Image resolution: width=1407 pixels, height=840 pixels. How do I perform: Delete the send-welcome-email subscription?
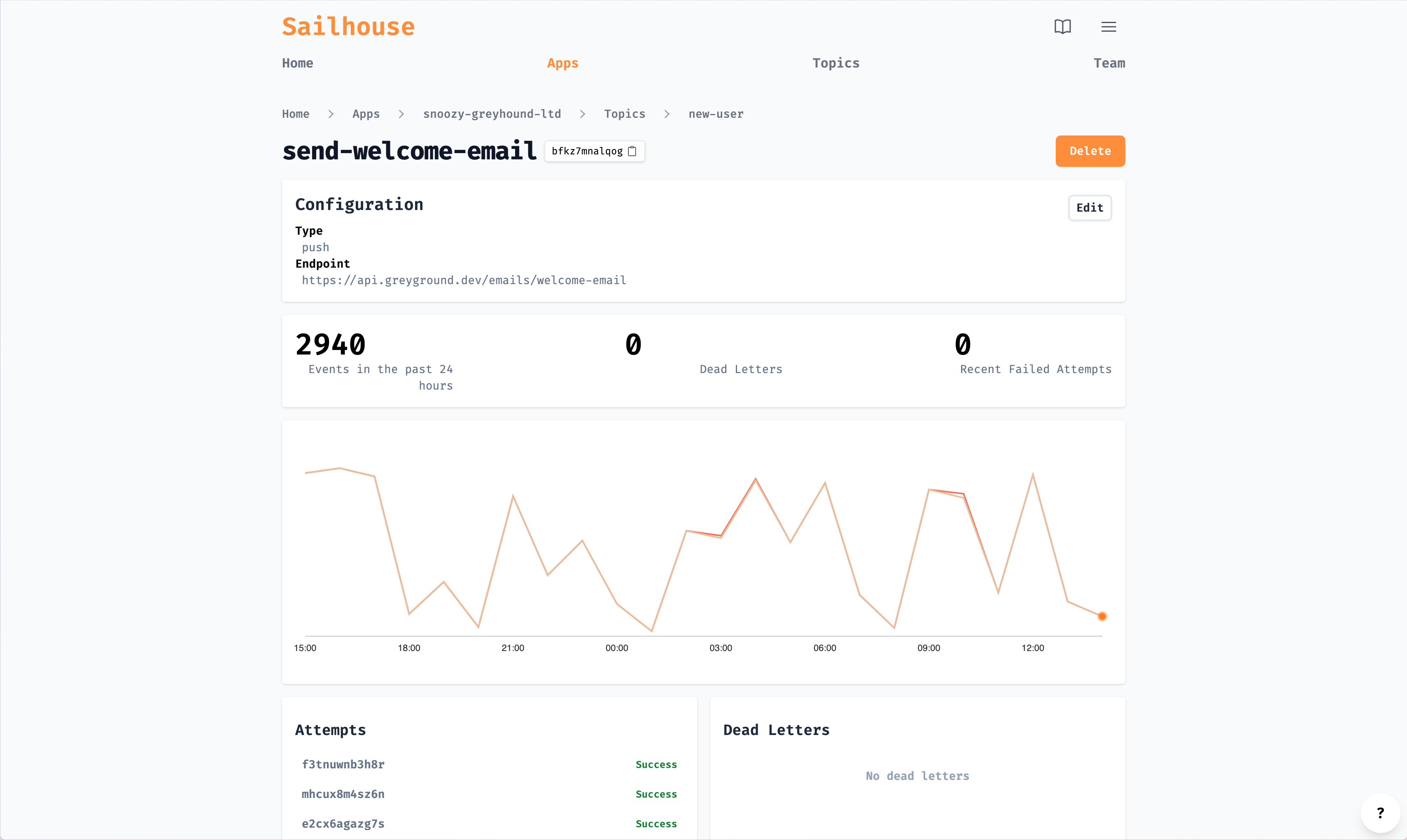1090,151
